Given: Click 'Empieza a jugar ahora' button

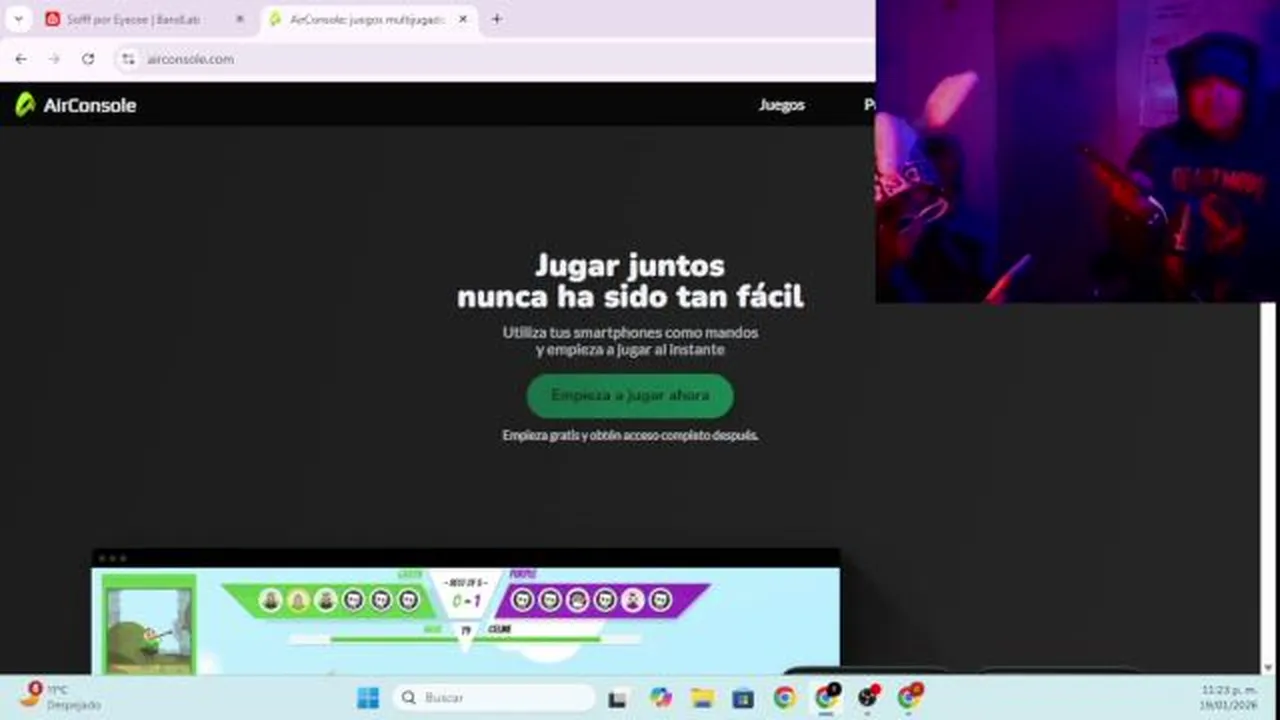Looking at the screenshot, I should pos(630,396).
